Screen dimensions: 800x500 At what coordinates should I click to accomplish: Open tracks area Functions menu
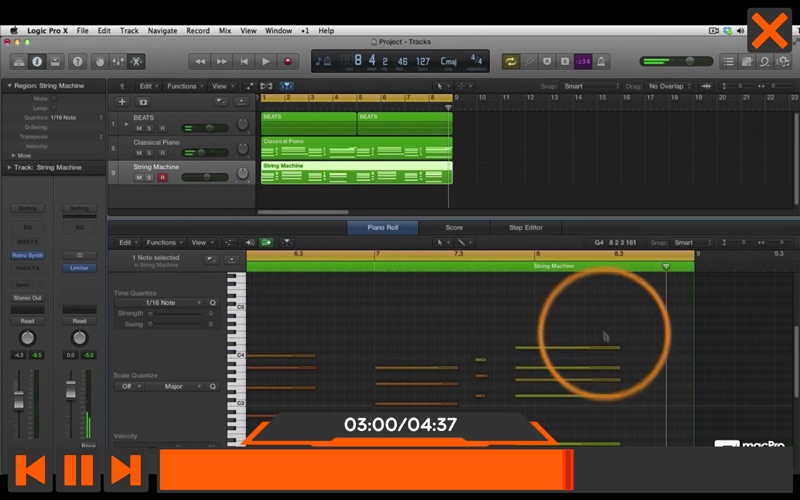pos(185,86)
